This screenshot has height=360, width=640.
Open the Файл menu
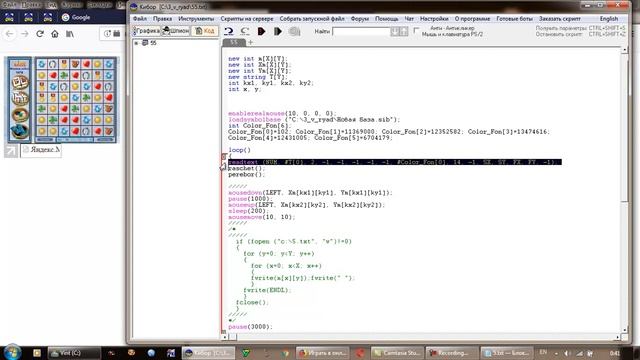140,19
